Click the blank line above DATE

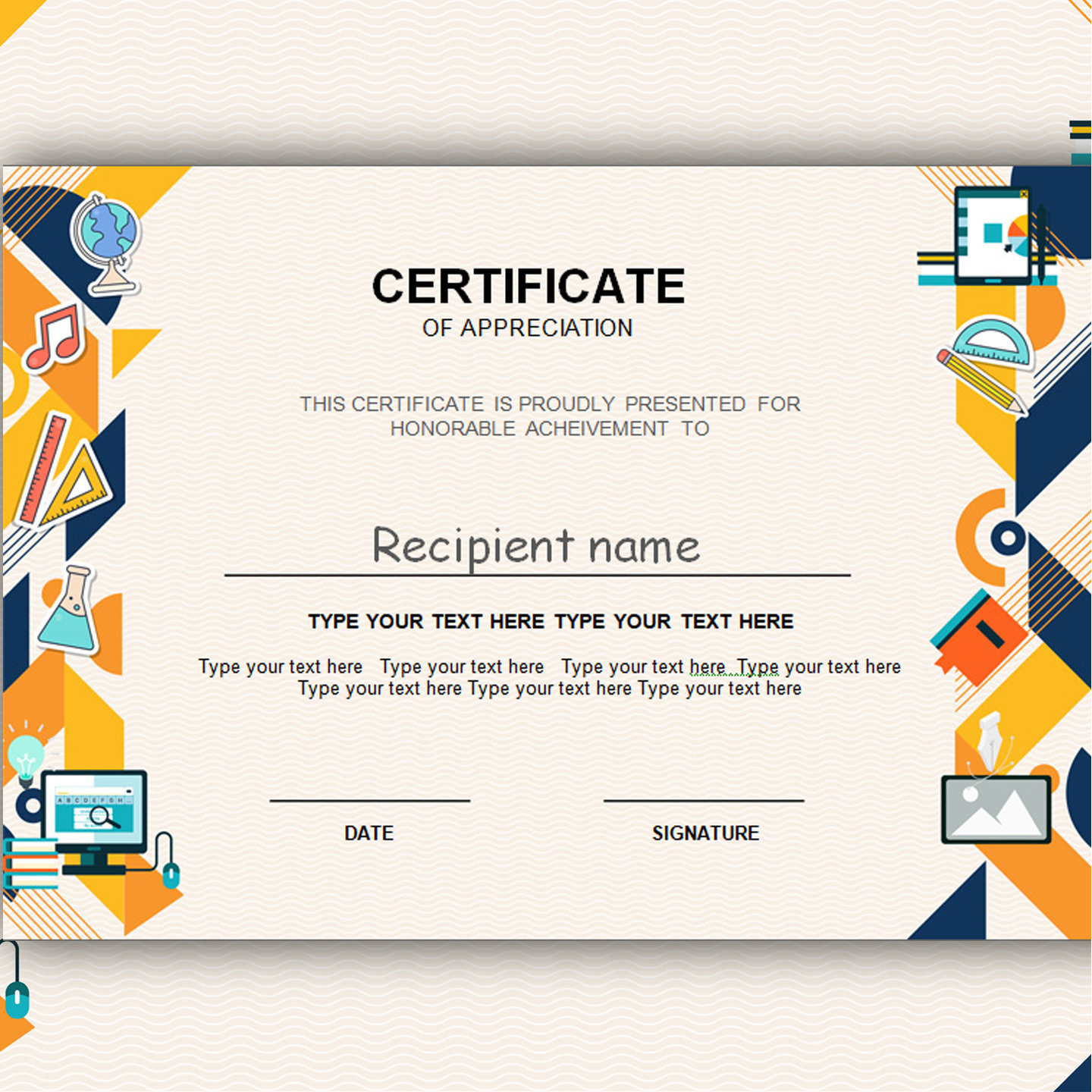[x=370, y=800]
